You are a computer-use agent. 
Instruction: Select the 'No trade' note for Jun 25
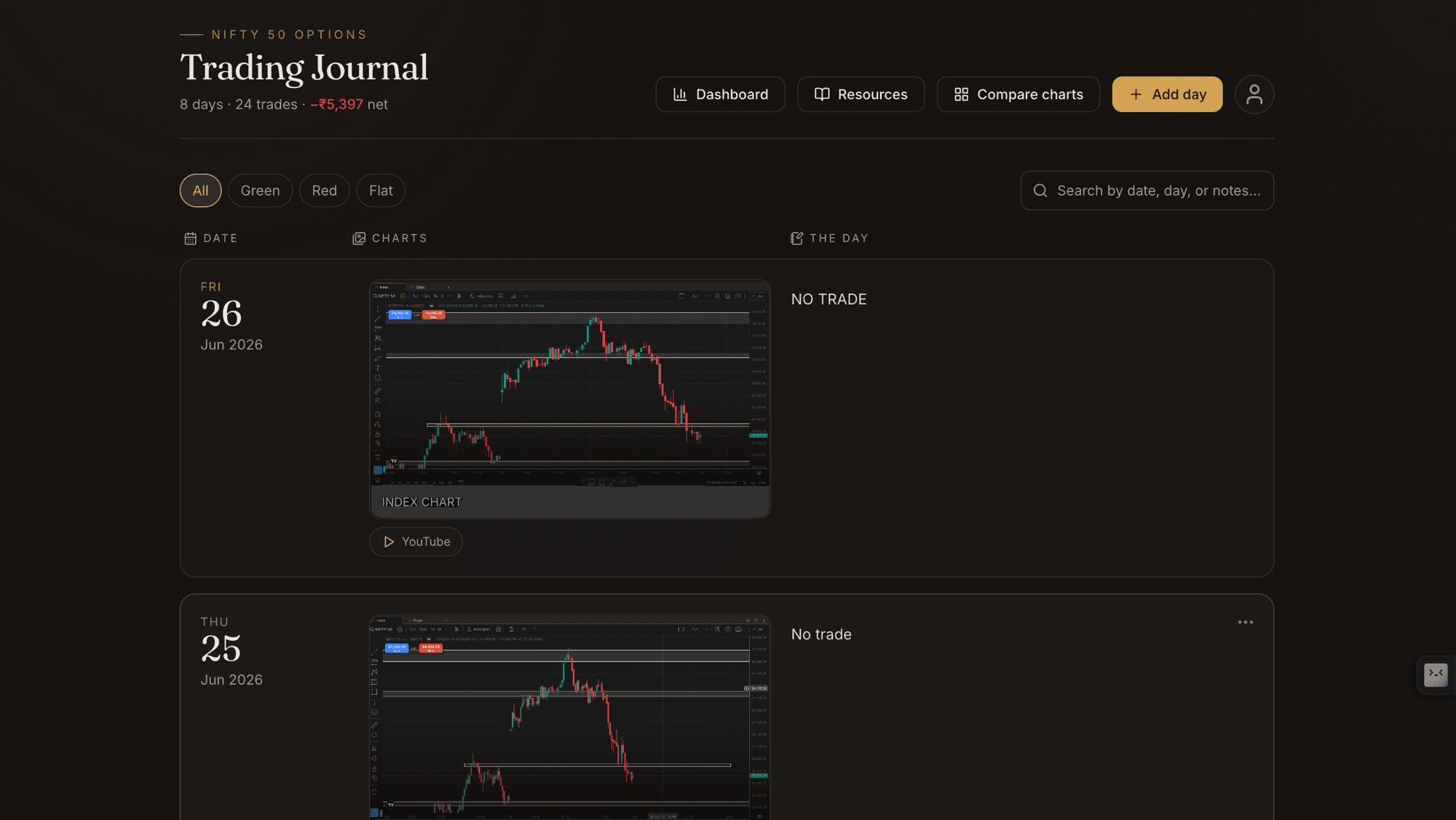pyautogui.click(x=821, y=634)
